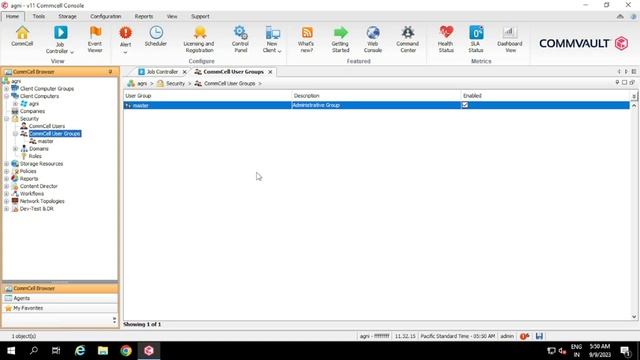Select Content Director in tree
The height and width of the screenshot is (360, 640).
point(35,186)
